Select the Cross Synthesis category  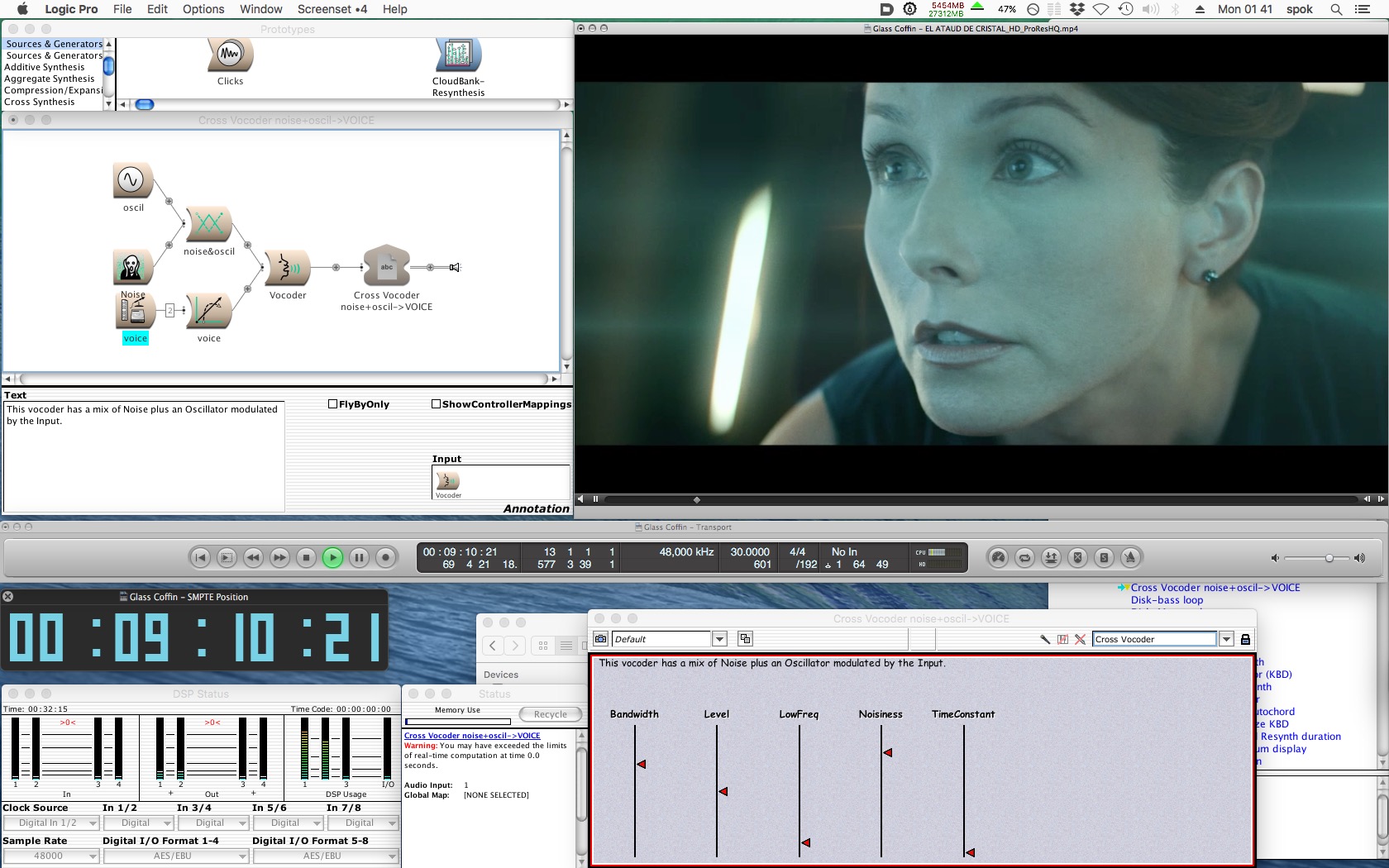coord(40,102)
